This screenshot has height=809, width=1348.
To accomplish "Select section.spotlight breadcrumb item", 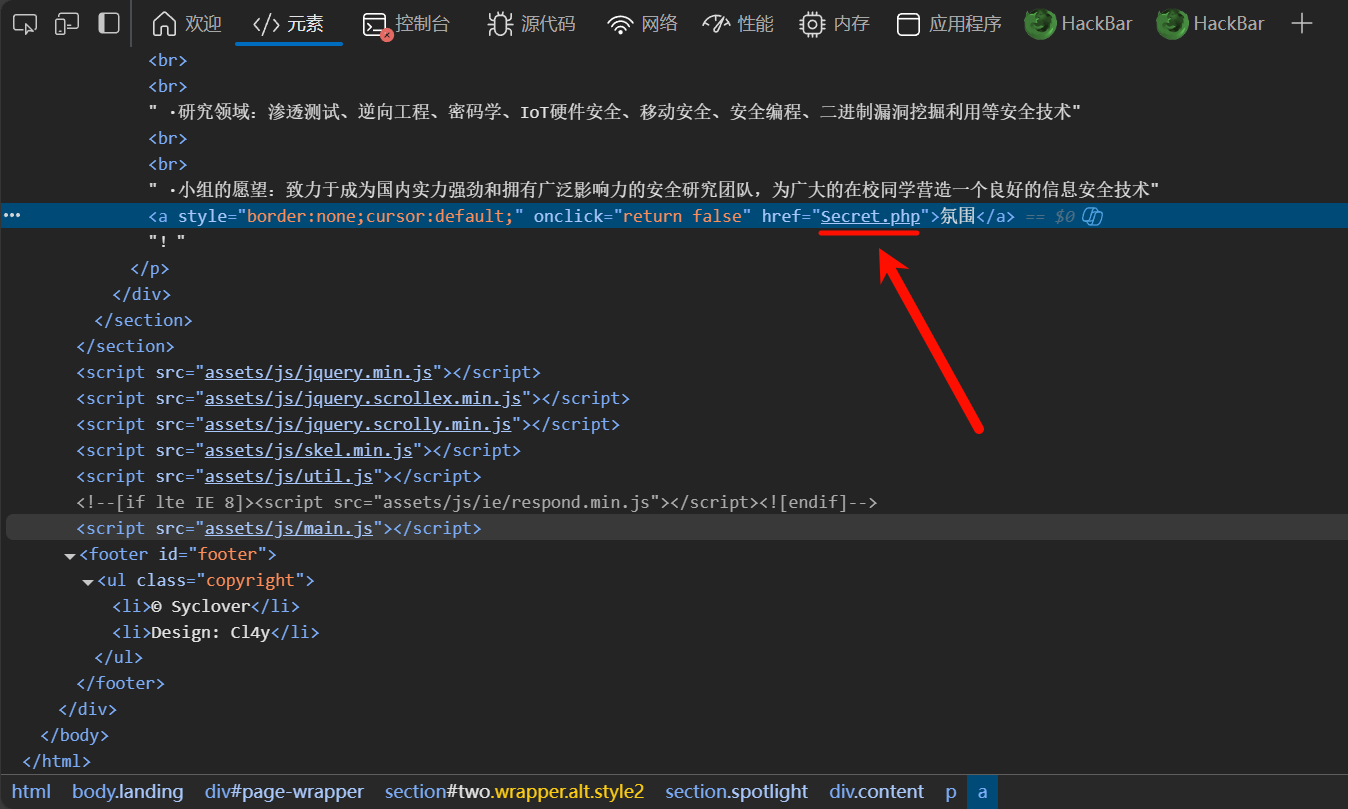I will pyautogui.click(x=737, y=791).
